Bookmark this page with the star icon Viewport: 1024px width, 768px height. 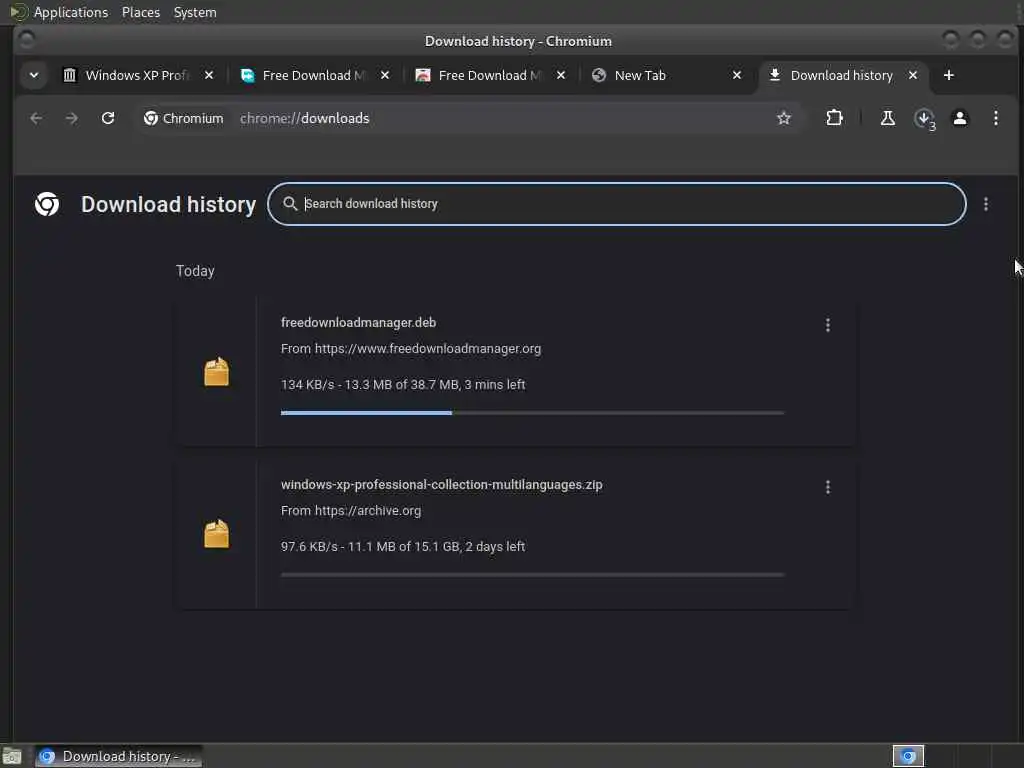tap(784, 118)
